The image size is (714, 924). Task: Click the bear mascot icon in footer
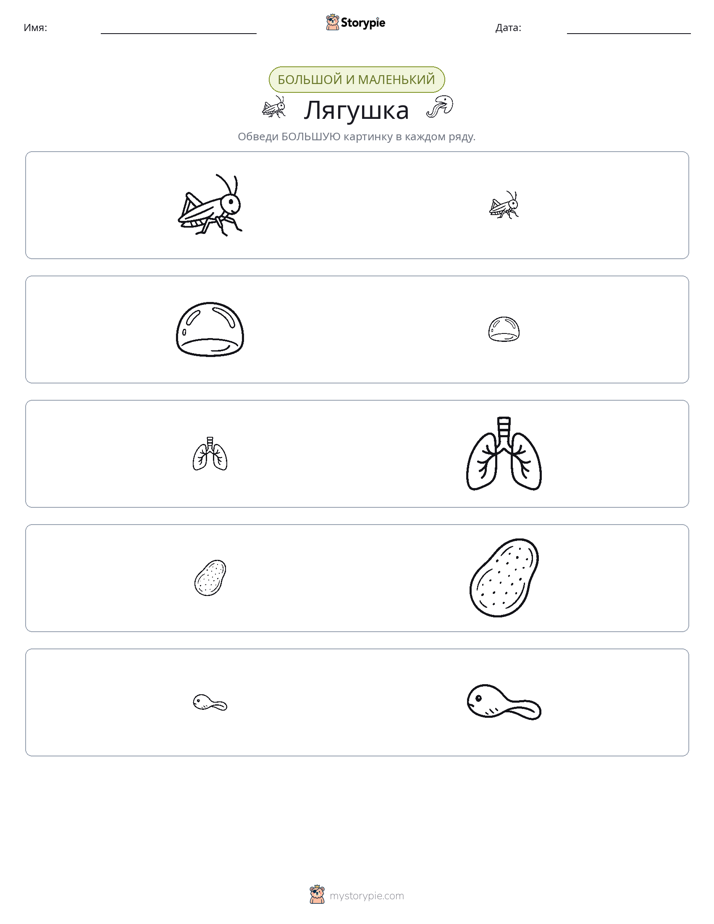coord(317,895)
